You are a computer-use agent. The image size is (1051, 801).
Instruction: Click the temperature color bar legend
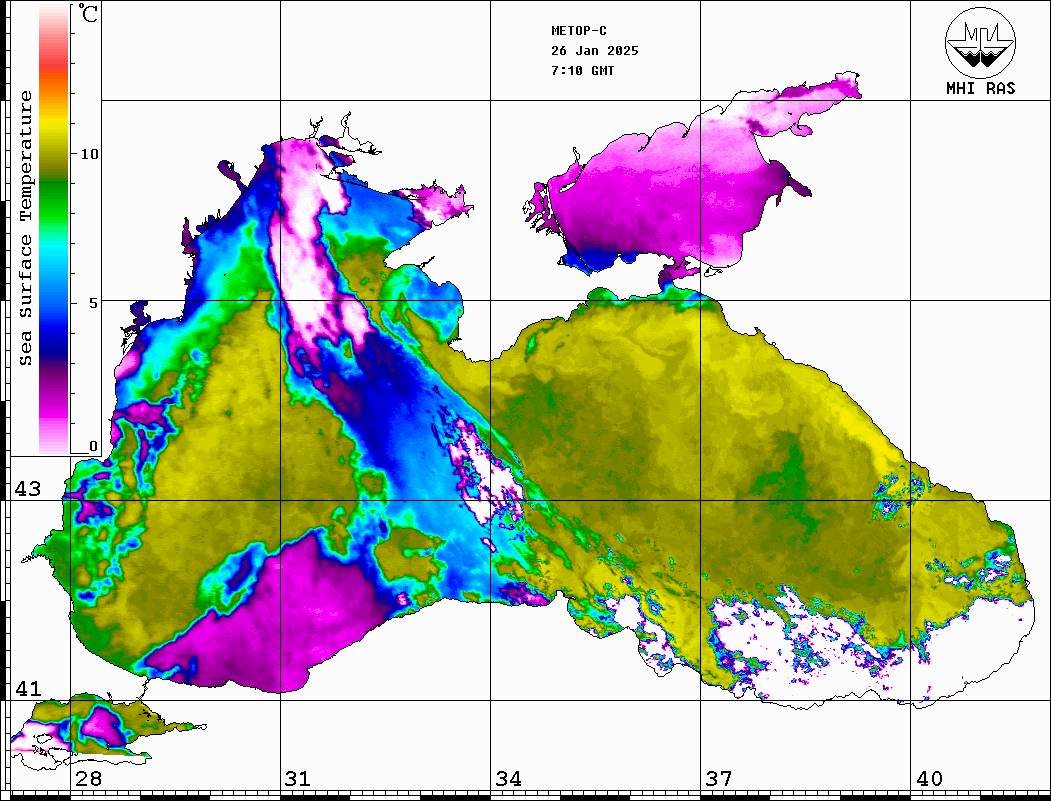click(x=54, y=229)
